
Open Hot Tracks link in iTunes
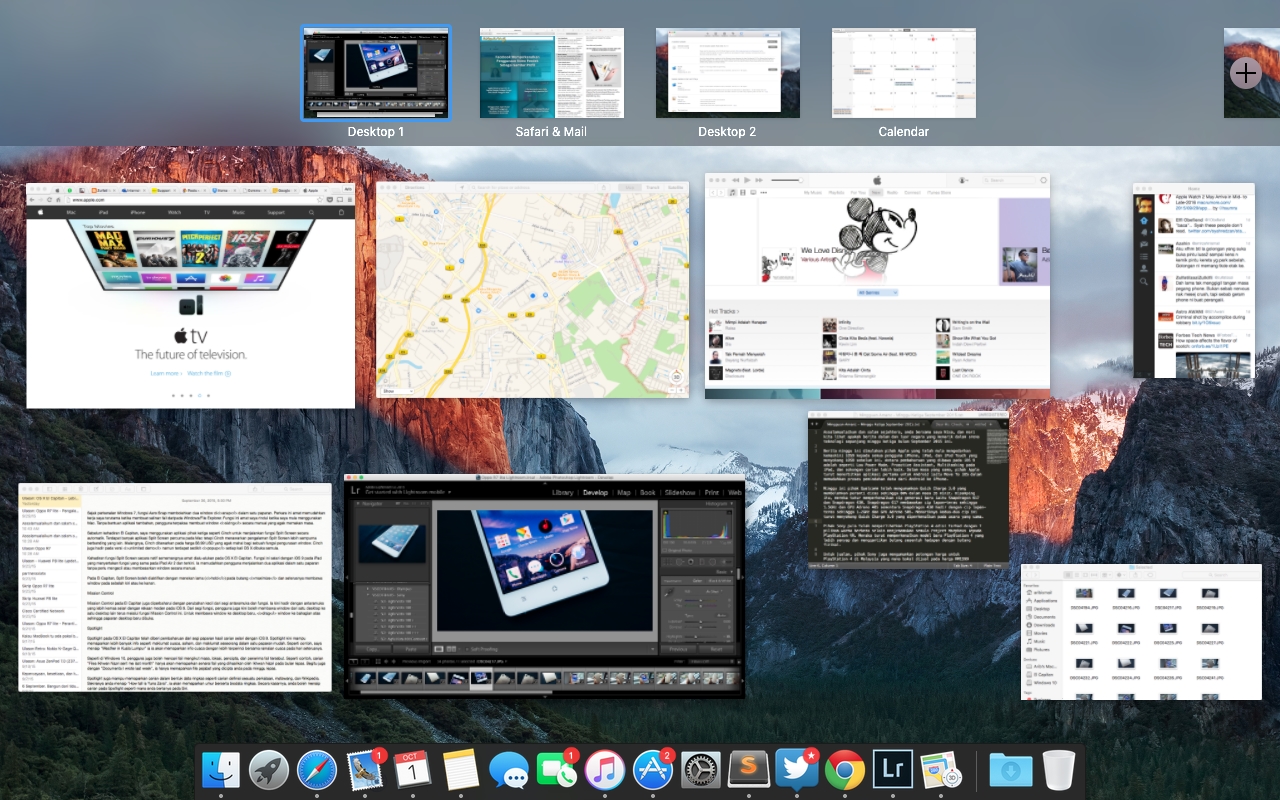point(724,311)
